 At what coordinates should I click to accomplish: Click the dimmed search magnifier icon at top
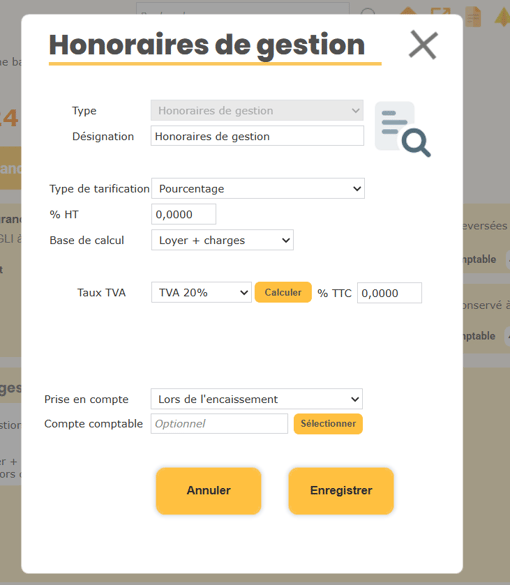coord(368,12)
